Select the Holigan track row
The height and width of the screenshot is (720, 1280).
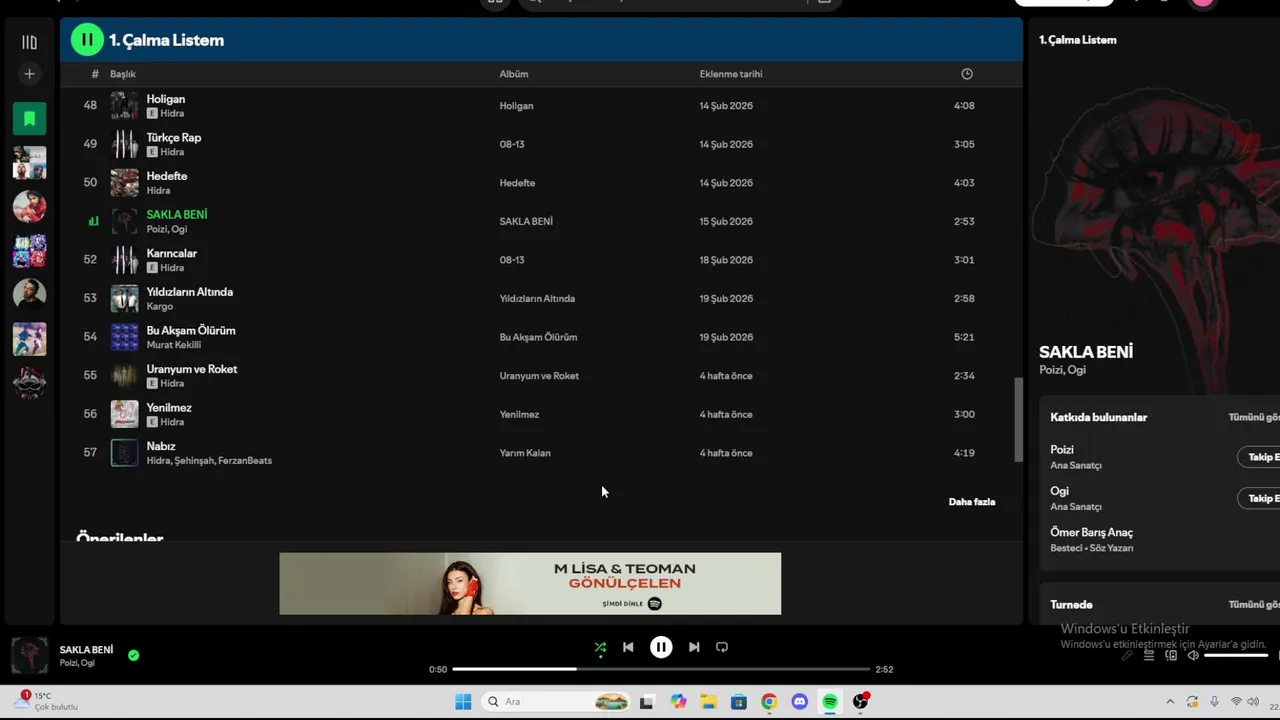click(x=541, y=106)
